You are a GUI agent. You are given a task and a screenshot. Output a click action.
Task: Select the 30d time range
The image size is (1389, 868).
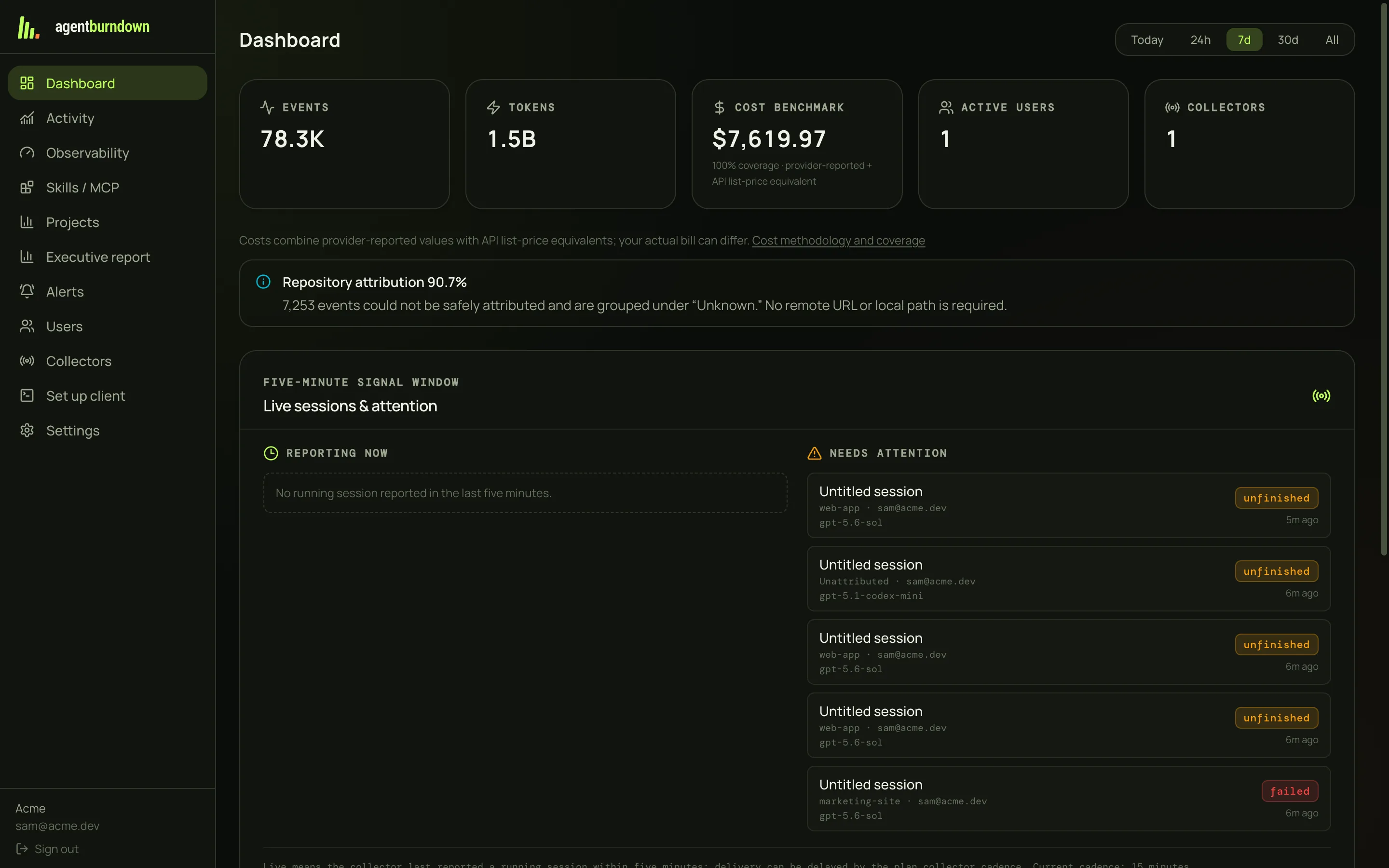coord(1287,40)
